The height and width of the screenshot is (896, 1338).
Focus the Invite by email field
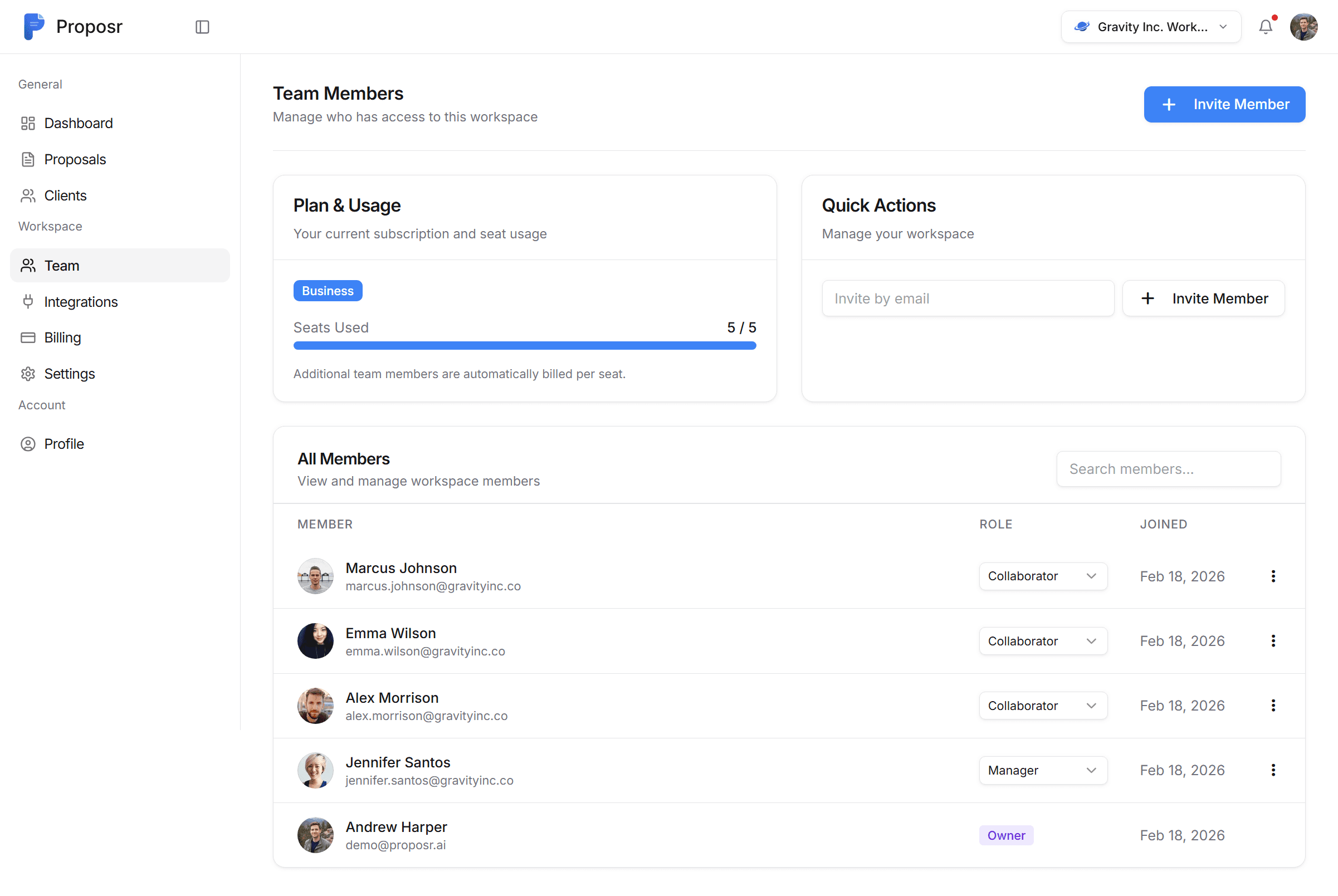[967, 298]
